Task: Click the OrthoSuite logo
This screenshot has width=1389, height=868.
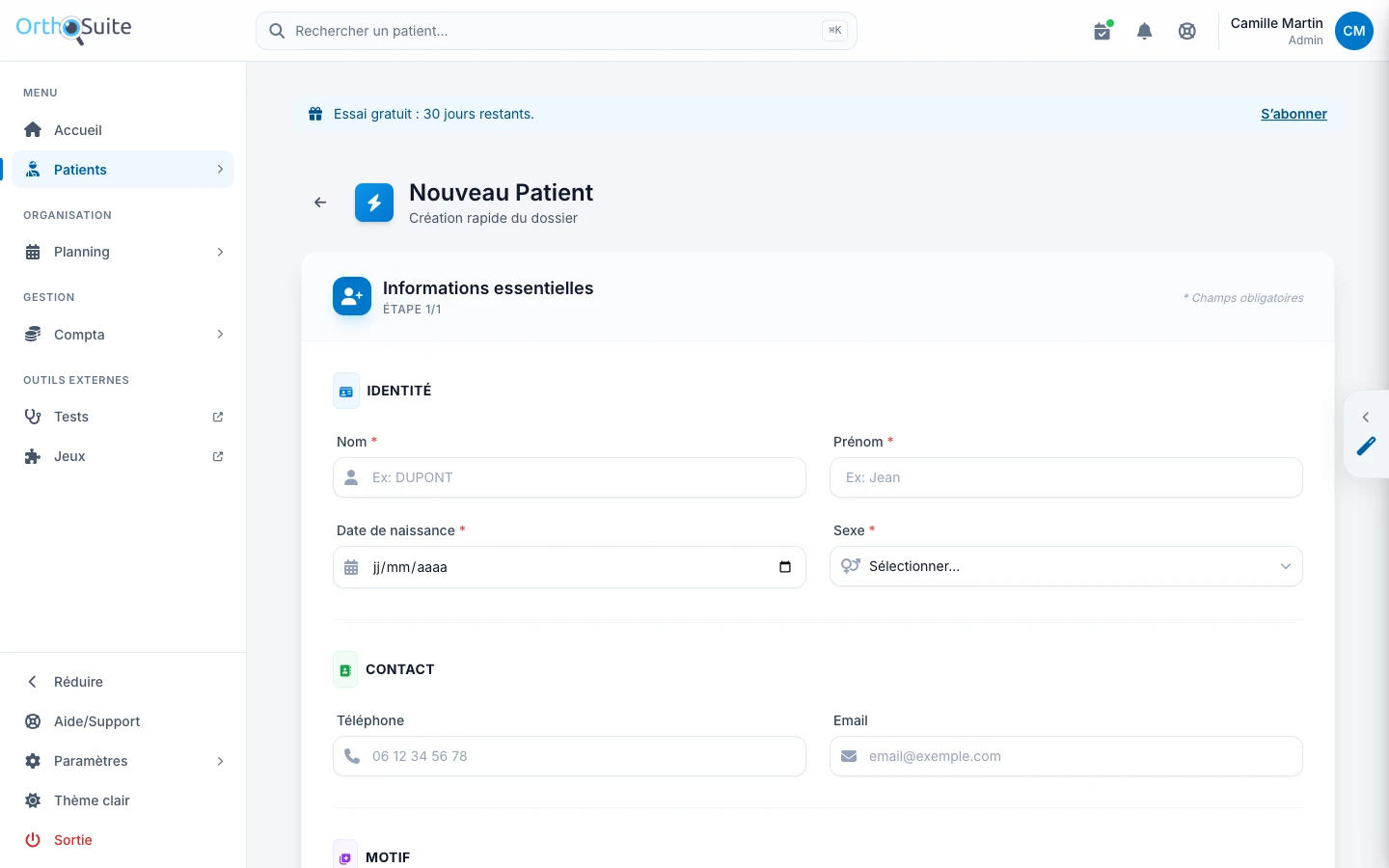Action: [74, 29]
